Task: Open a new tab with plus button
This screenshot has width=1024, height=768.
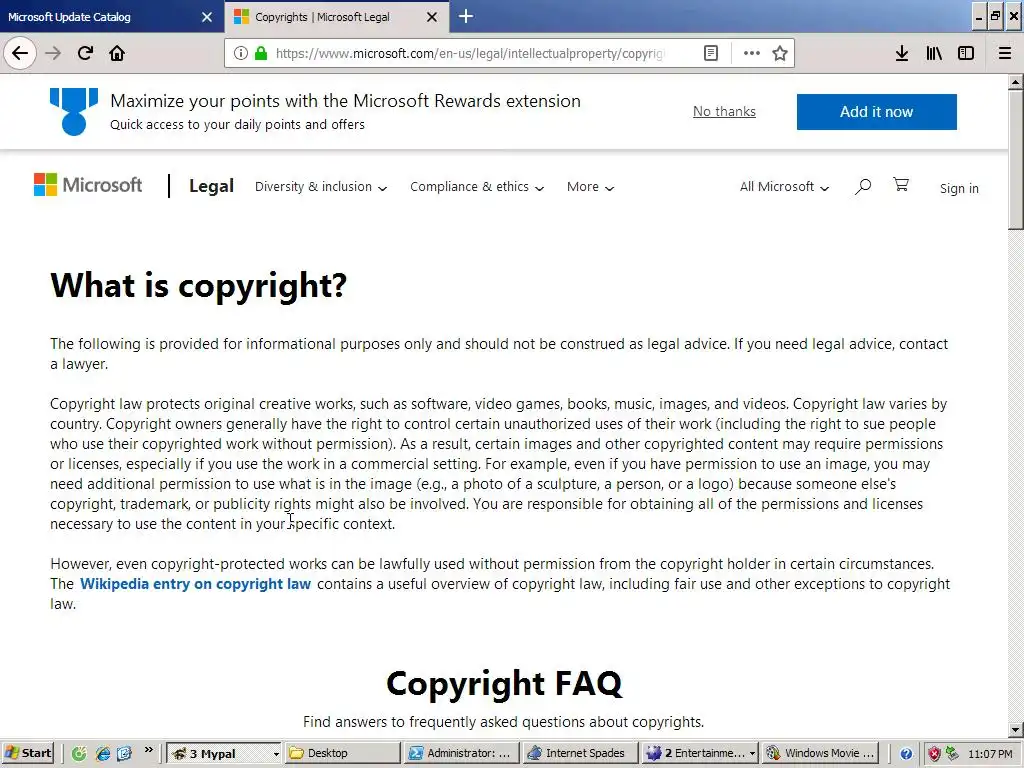Action: click(x=466, y=16)
